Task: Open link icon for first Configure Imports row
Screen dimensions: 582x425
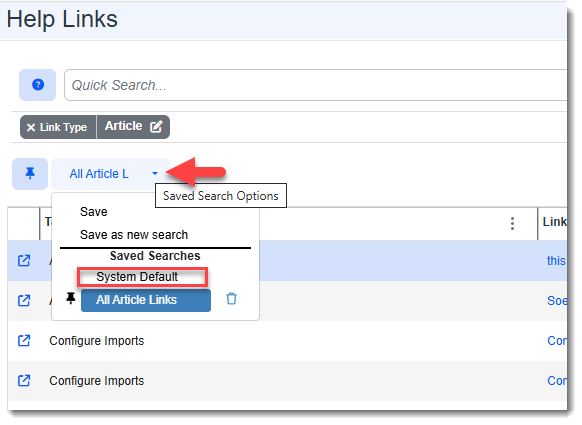Action: click(24, 340)
